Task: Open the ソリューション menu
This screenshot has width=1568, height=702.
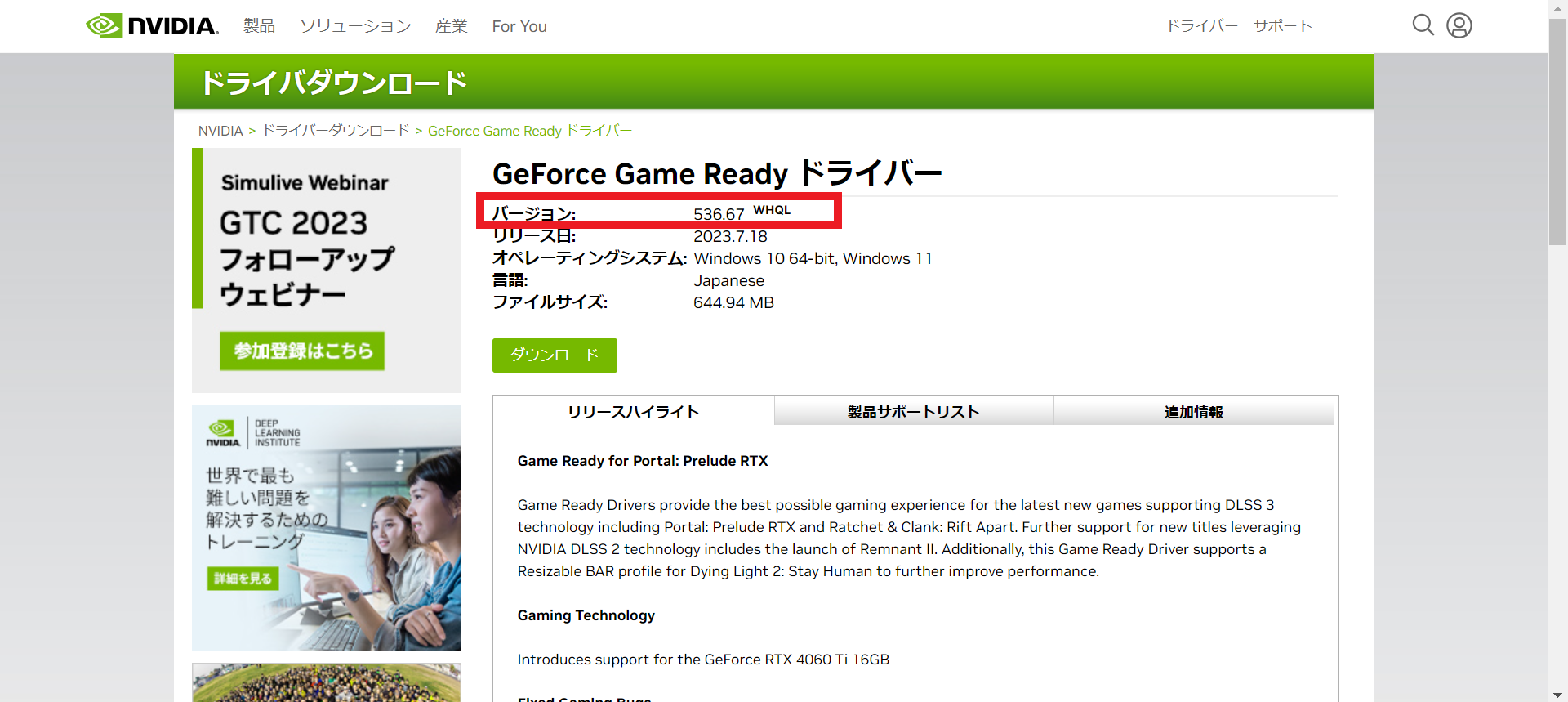Action: pos(355,26)
